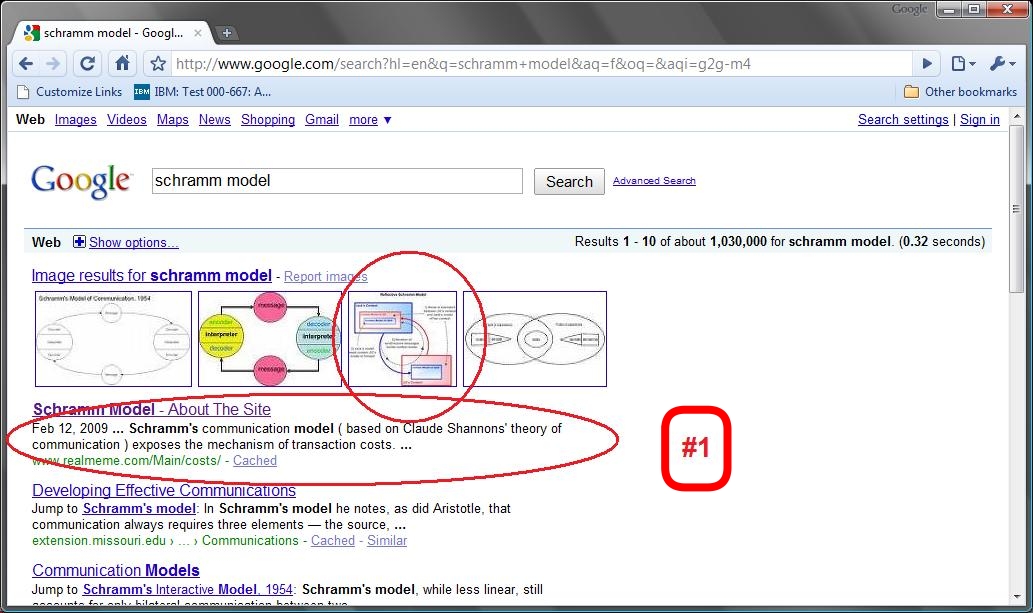Open Other bookmarks folder

coord(960,92)
